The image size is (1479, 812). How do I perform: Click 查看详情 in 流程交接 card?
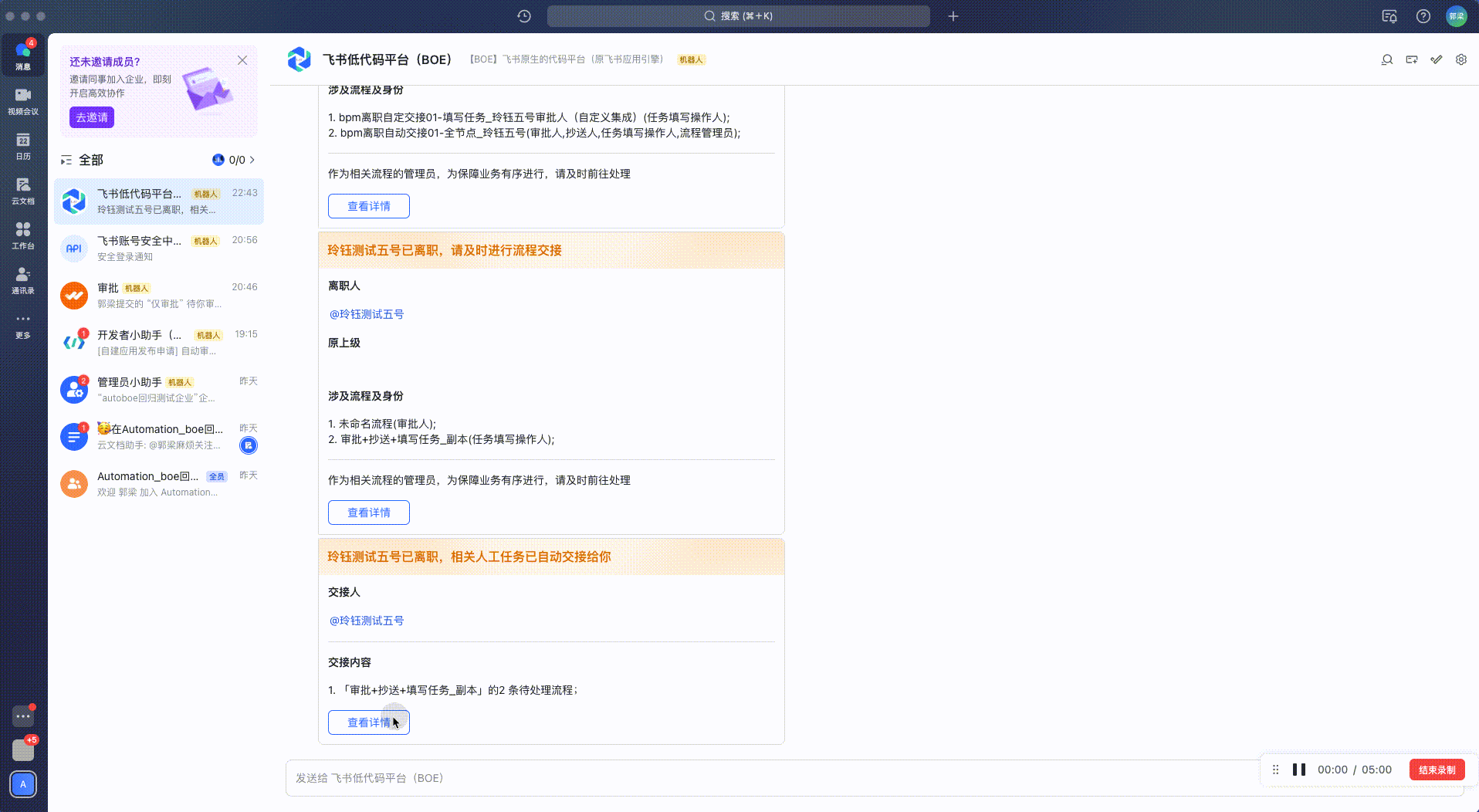[369, 513]
